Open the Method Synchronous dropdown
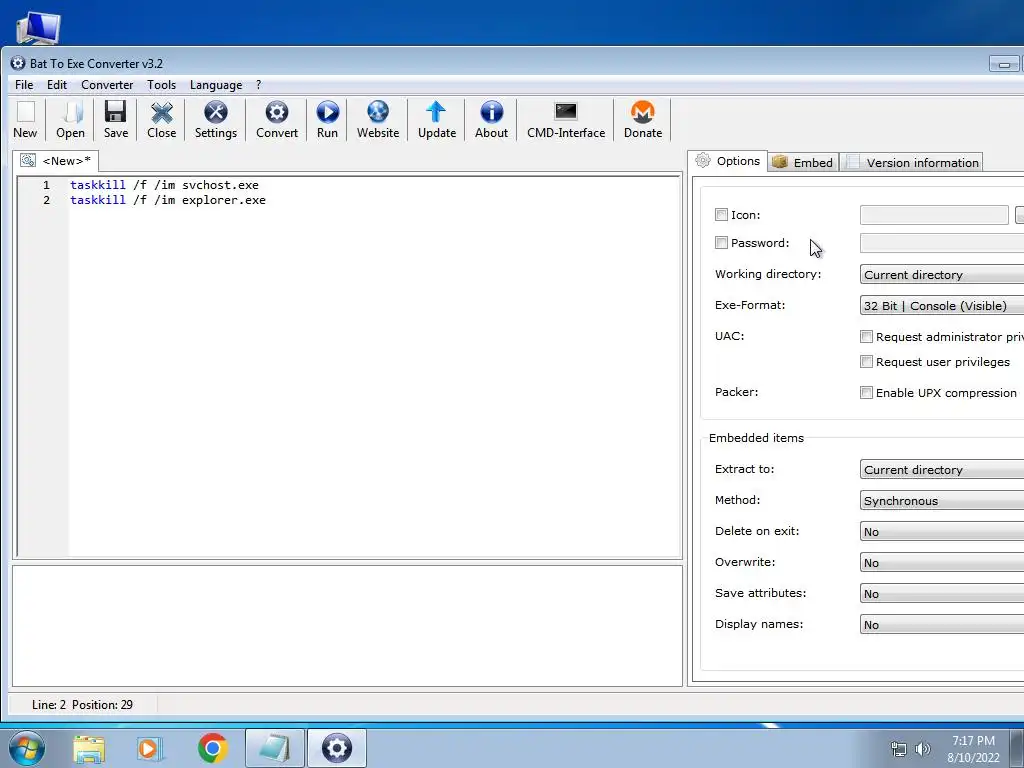This screenshot has width=1024, height=768. click(942, 500)
